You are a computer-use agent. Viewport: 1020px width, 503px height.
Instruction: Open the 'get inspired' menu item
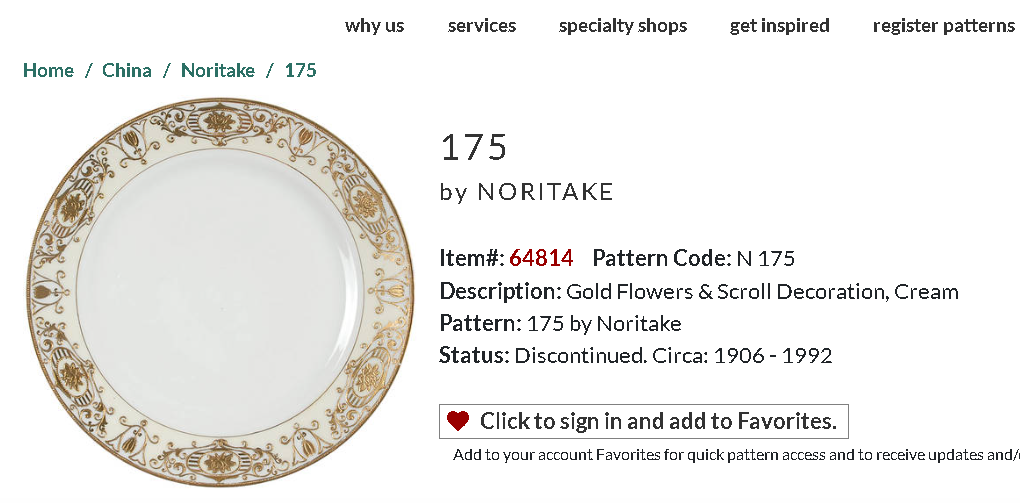pos(779,26)
